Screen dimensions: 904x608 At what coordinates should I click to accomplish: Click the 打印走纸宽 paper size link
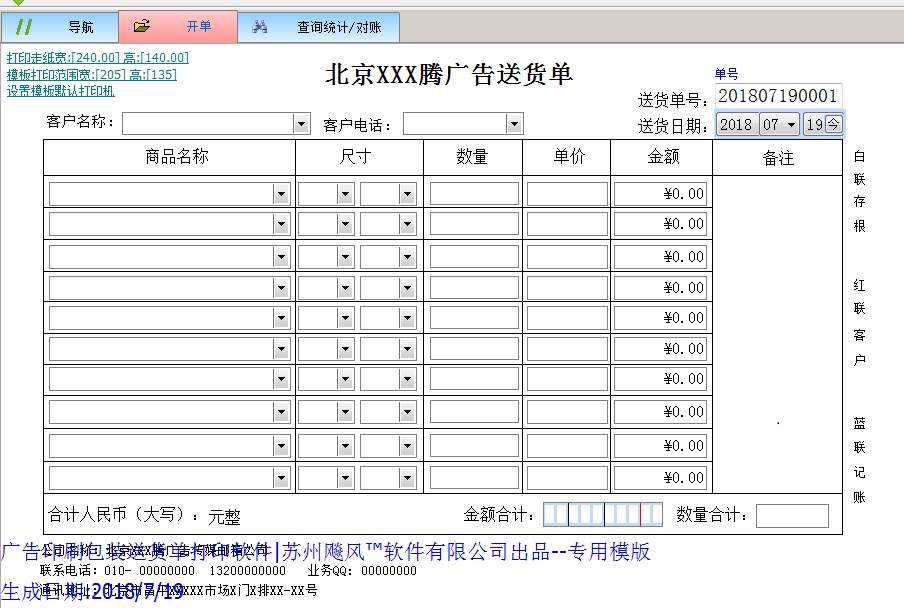(97, 58)
